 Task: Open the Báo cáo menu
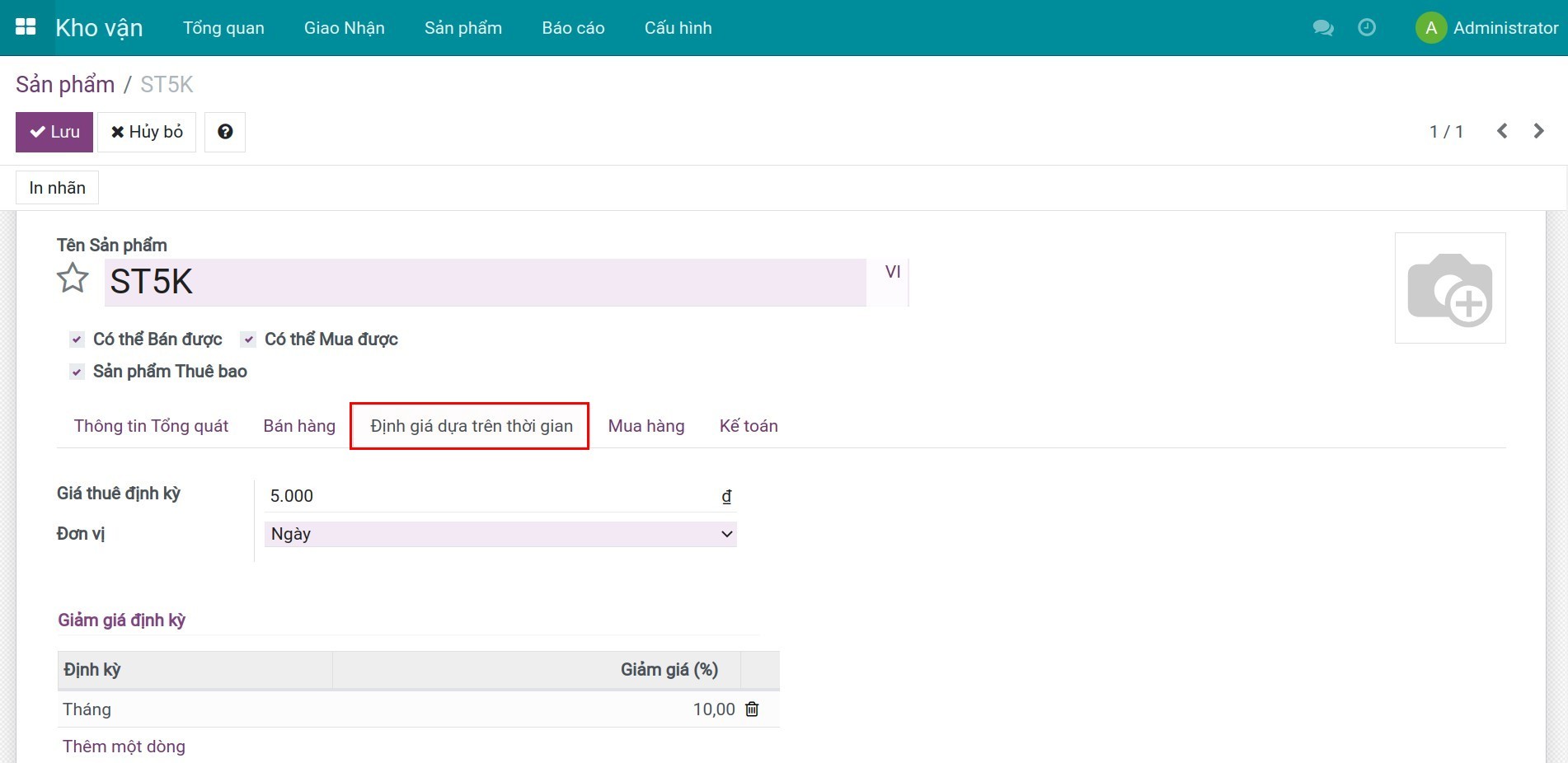tap(573, 28)
